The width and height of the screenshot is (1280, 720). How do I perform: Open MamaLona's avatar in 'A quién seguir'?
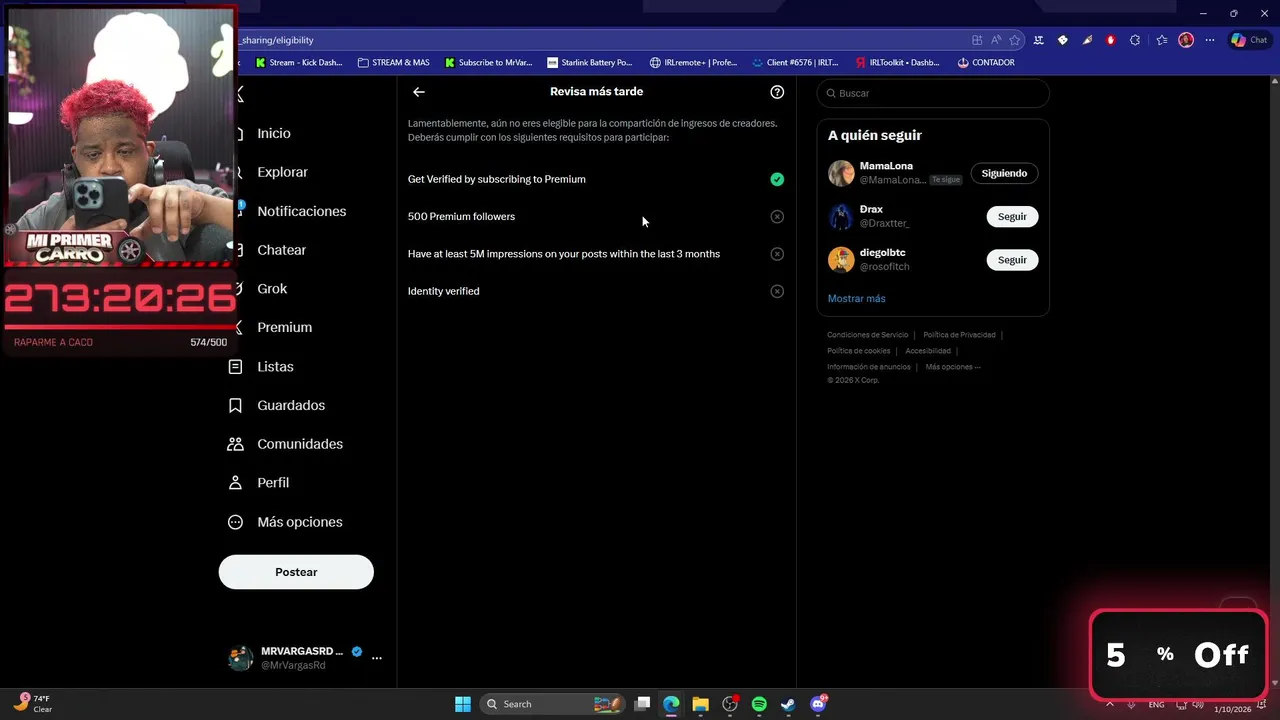tap(841, 173)
